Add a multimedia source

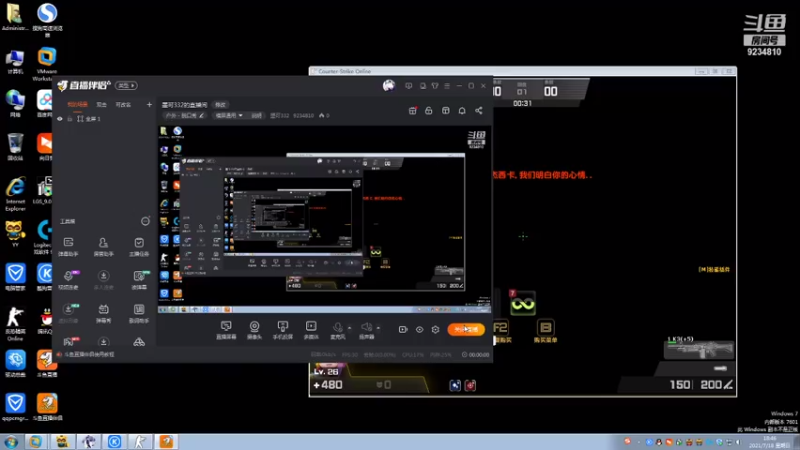(x=311, y=330)
